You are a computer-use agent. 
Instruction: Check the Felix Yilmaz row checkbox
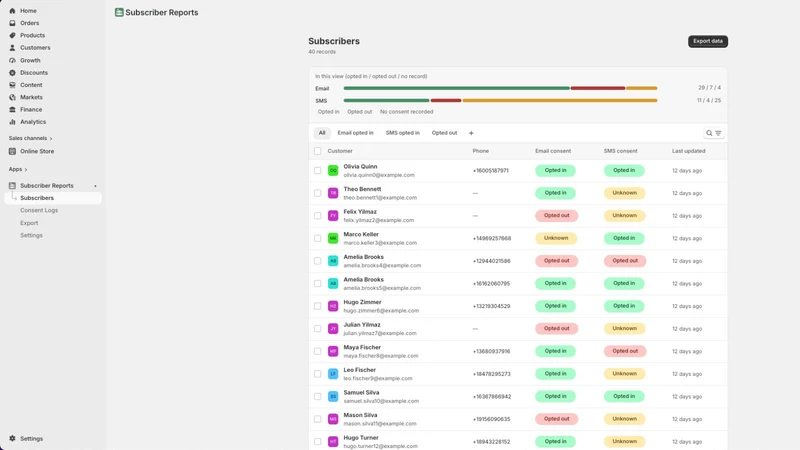[317, 216]
